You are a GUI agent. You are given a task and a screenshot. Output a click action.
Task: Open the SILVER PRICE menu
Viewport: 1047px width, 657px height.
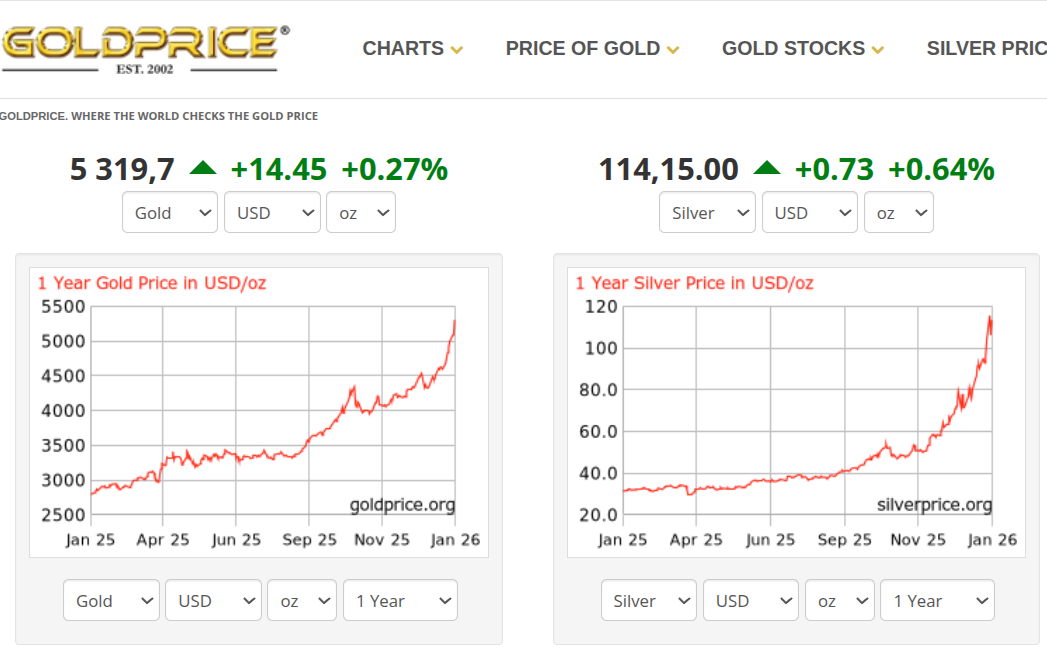[x=986, y=49]
